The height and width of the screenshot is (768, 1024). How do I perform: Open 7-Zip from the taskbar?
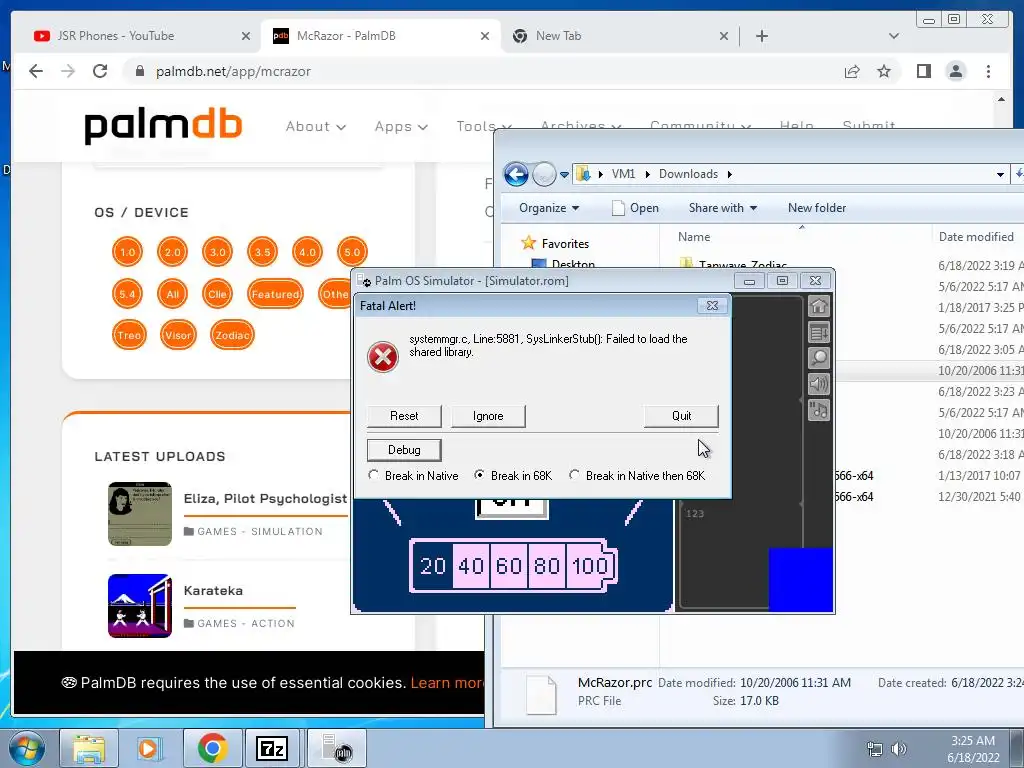coord(272,748)
